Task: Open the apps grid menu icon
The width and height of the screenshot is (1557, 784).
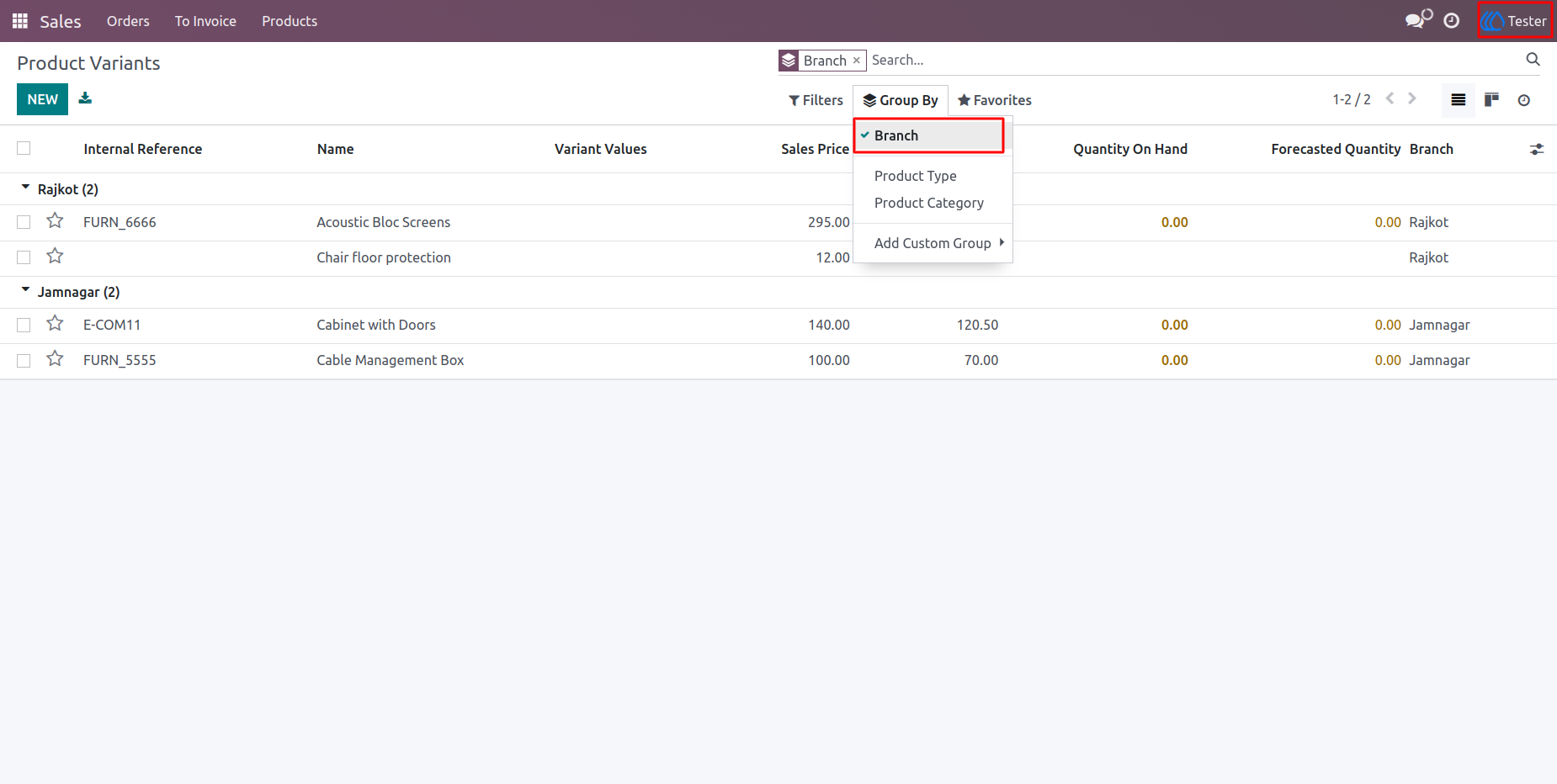Action: click(x=20, y=21)
